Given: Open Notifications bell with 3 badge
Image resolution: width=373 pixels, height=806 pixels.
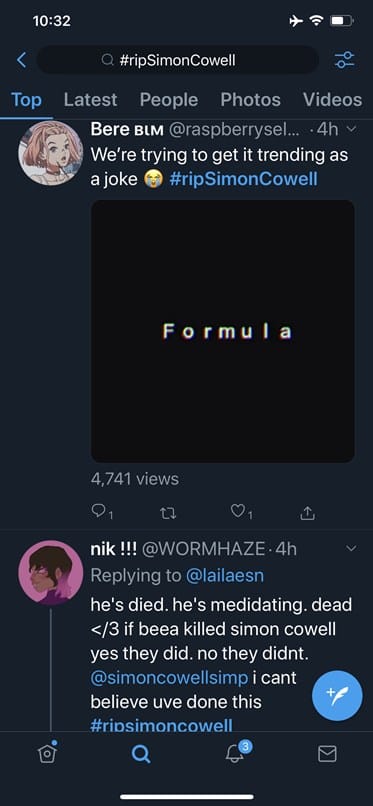Looking at the screenshot, I should pyautogui.click(x=237, y=752).
